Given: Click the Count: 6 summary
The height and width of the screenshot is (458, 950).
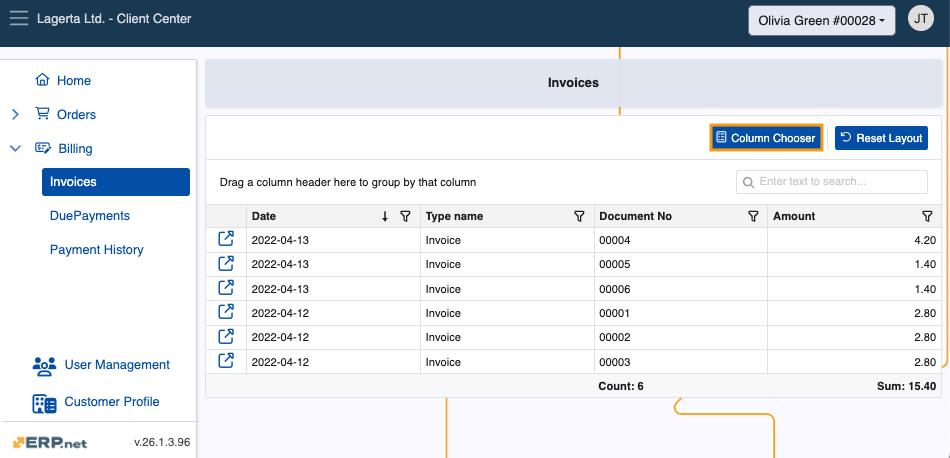Looking at the screenshot, I should (620, 386).
